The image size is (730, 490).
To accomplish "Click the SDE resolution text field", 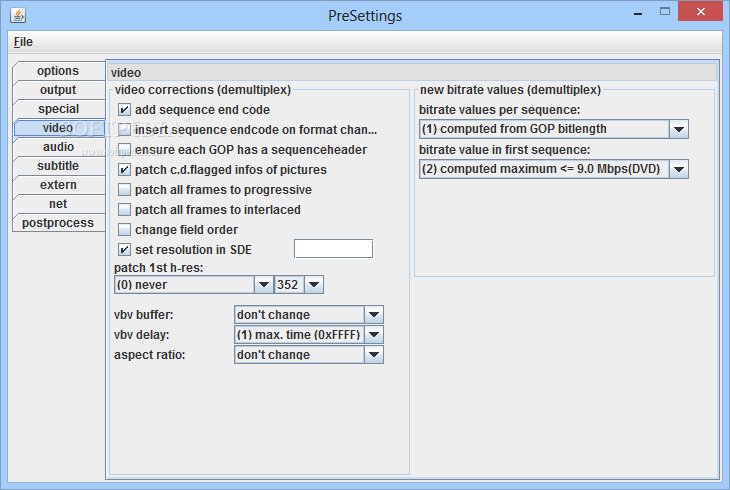I will click(333, 249).
